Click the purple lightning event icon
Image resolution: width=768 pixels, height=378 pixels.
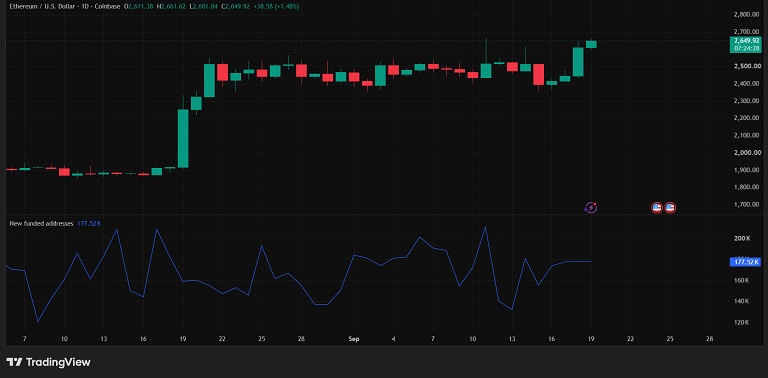(x=591, y=208)
